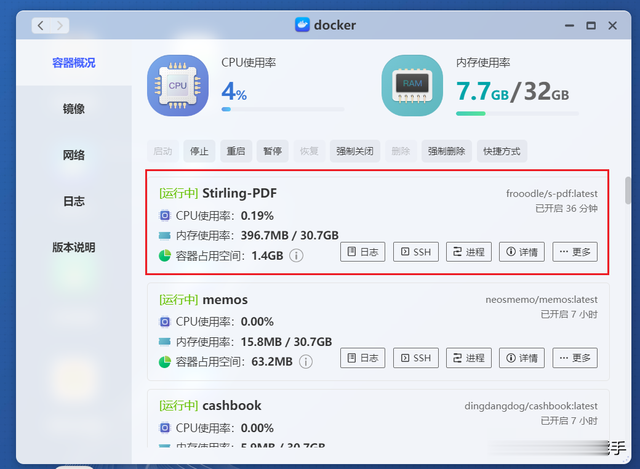Go back with the left arrow button
The width and height of the screenshot is (640, 469).
(x=41, y=26)
